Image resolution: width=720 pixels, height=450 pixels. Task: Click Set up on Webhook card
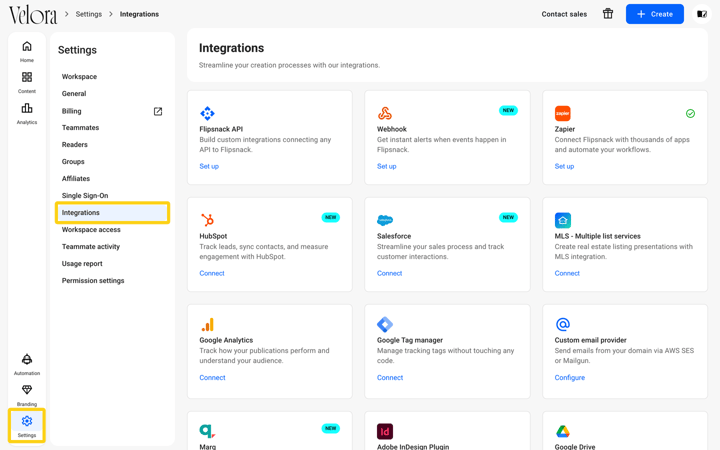[x=387, y=166]
